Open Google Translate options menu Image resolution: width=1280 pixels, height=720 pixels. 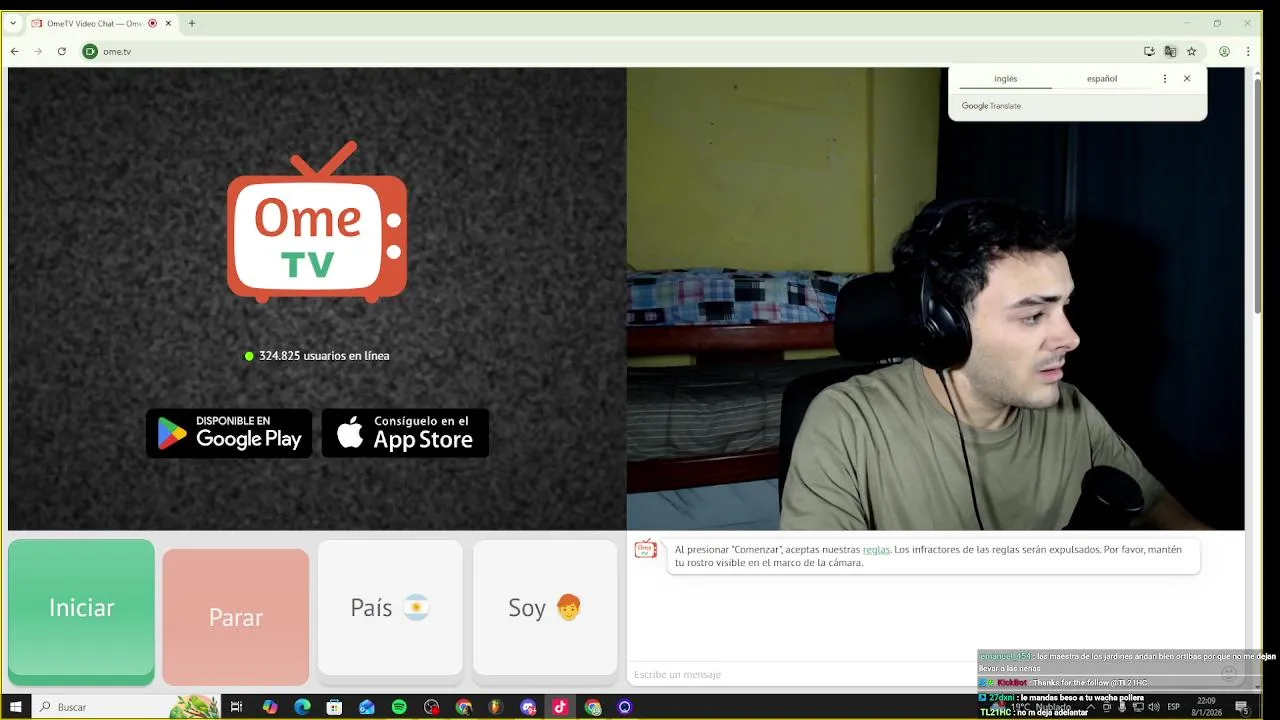click(1164, 78)
